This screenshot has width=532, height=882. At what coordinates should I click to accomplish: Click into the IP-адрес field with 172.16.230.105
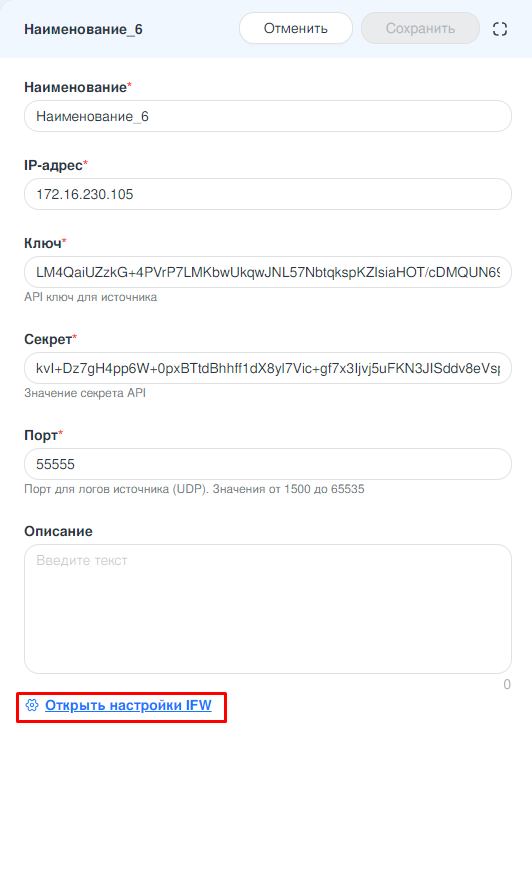268,194
